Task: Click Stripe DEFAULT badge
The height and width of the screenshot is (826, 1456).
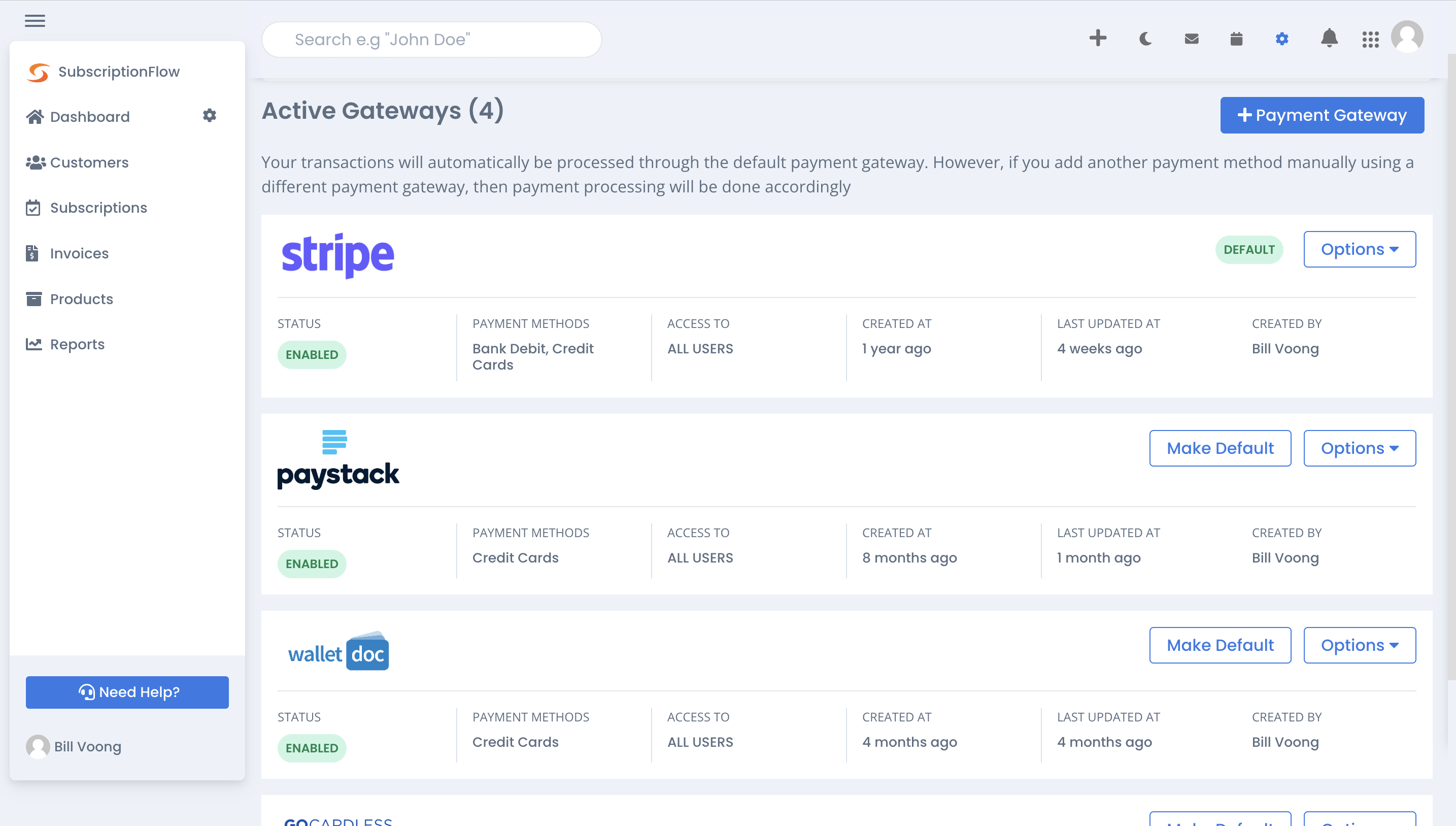Action: [x=1249, y=250]
